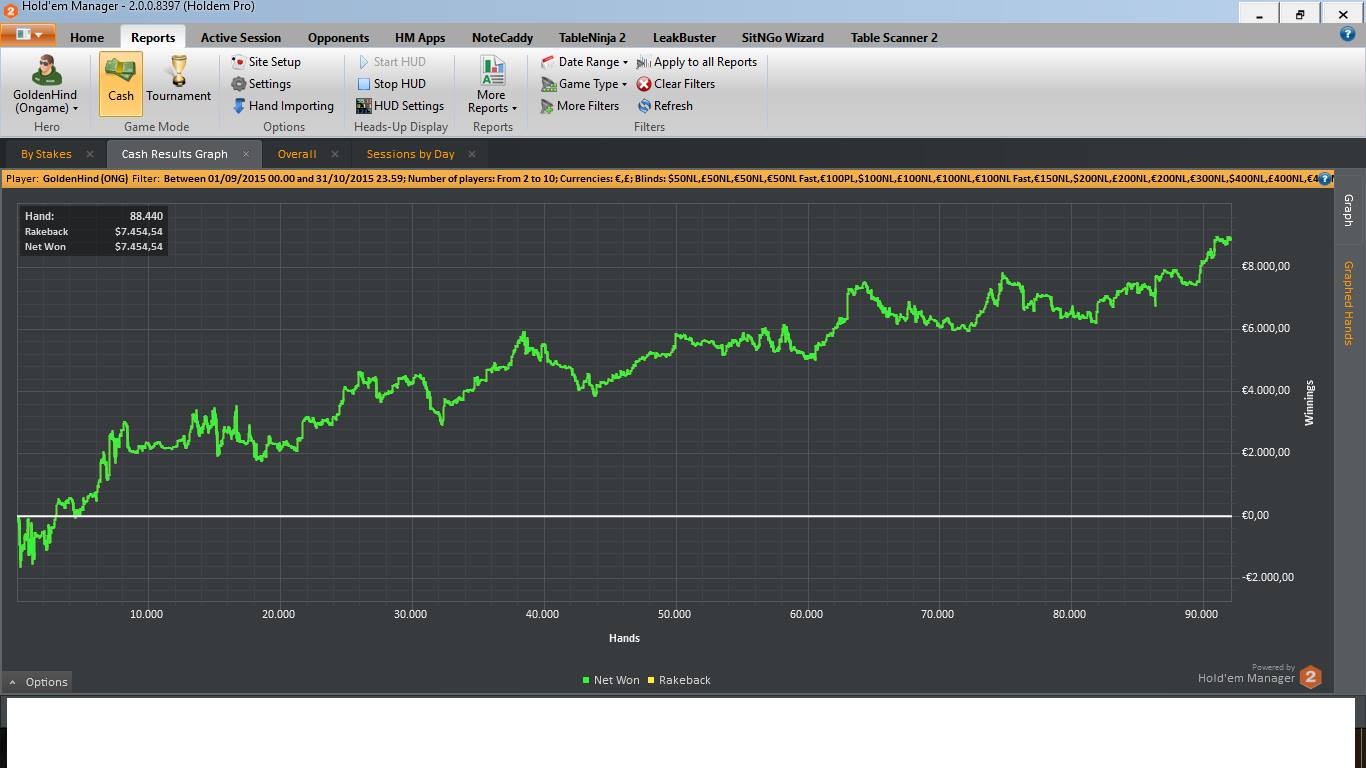
Task: Close the Cash Results Graph tab
Action: [246, 154]
